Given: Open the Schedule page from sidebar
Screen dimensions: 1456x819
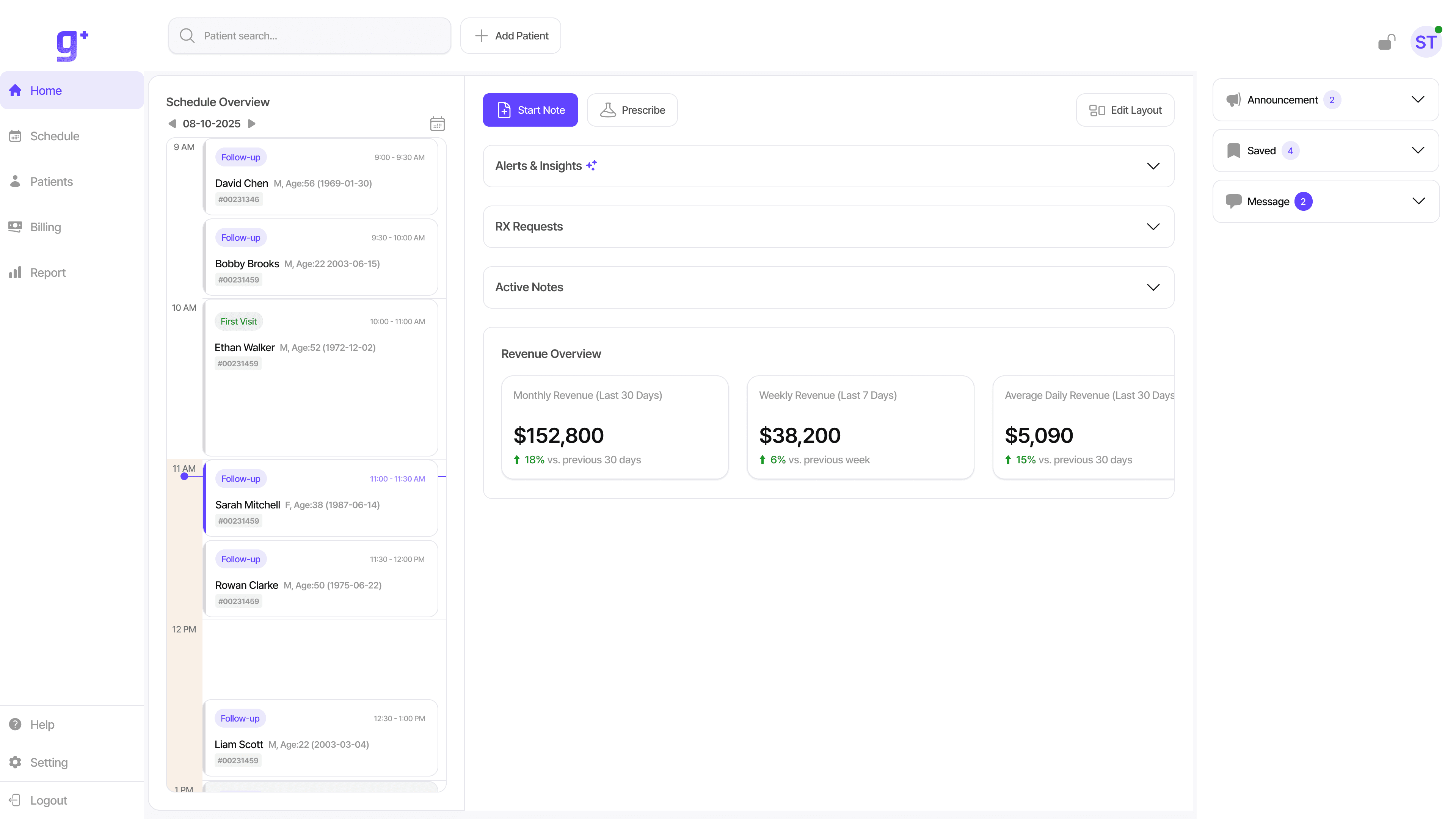Looking at the screenshot, I should coord(54,136).
